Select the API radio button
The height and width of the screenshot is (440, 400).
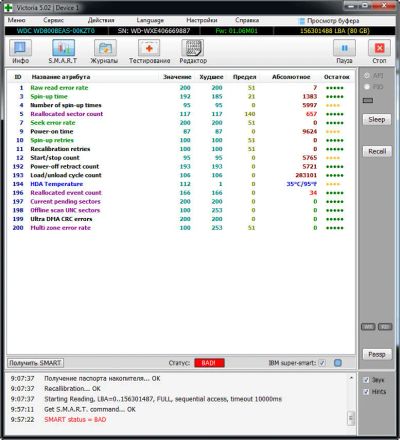point(367,76)
